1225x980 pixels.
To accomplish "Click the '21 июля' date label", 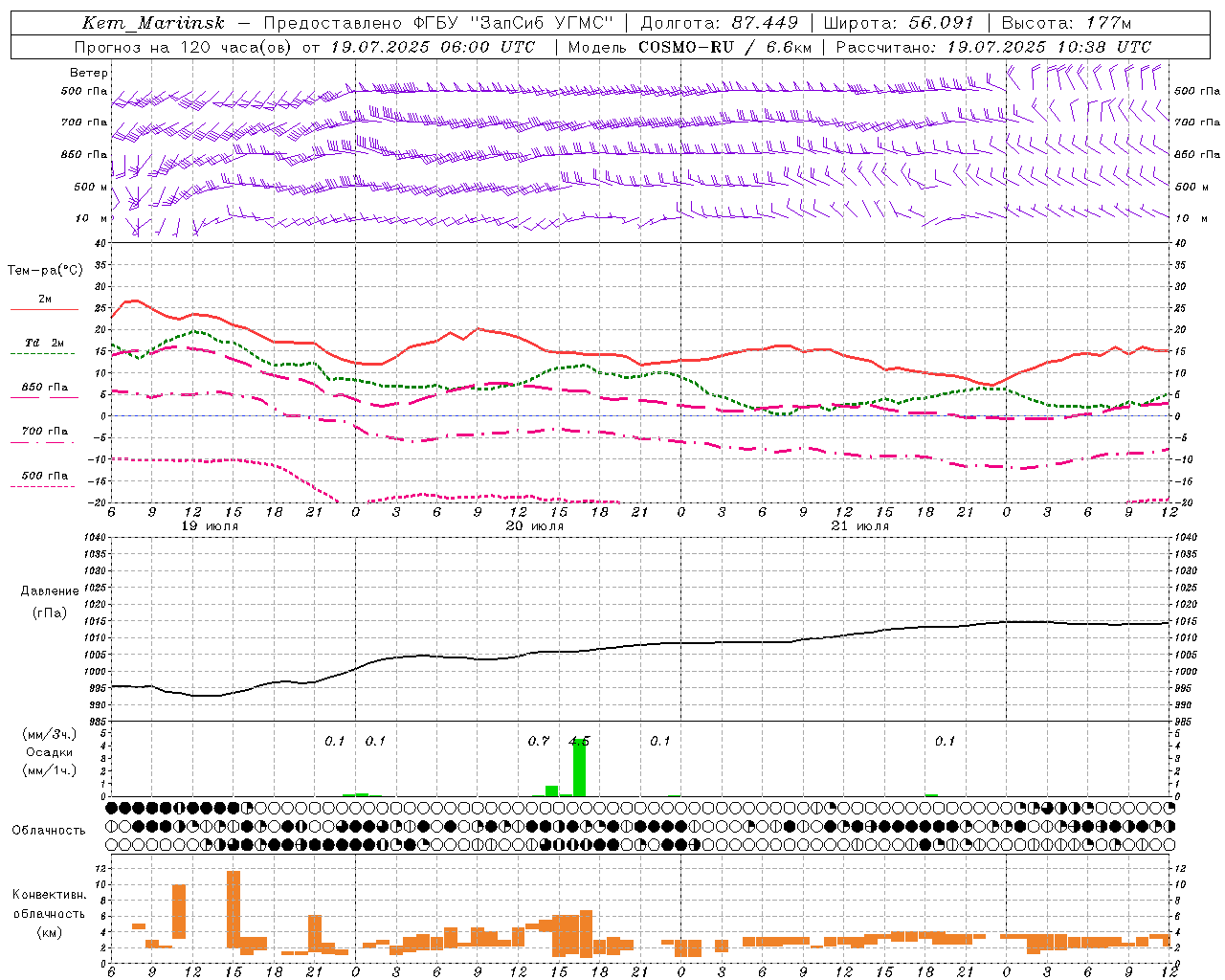I will tap(859, 526).
